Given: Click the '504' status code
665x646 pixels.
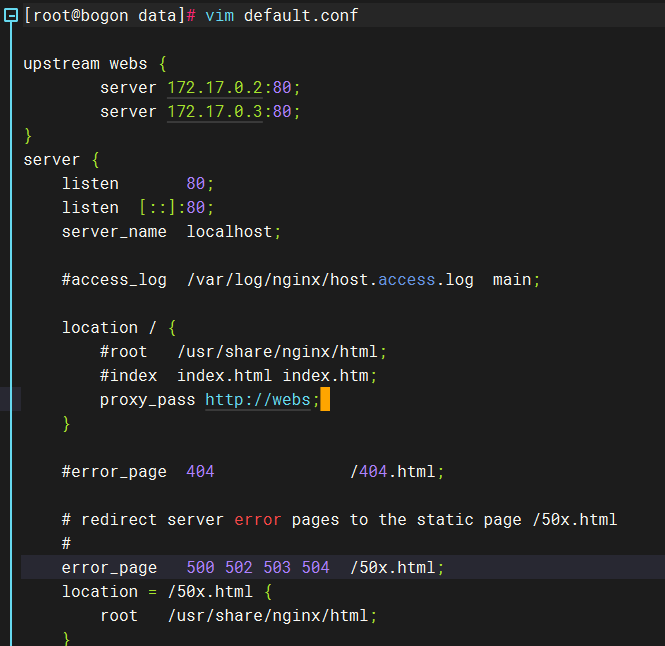Looking at the screenshot, I should pos(316,568).
